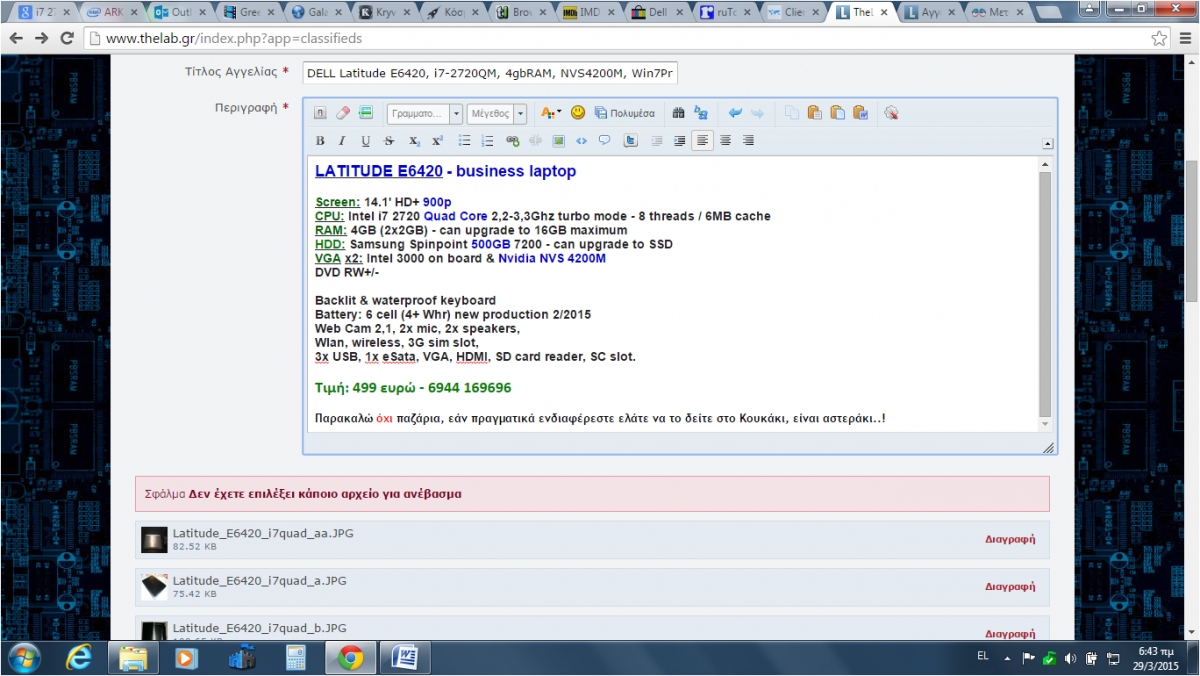Open the taskbar clock showing 6:43 πμ
Viewport: 1200px width, 676px height.
pos(1157,658)
